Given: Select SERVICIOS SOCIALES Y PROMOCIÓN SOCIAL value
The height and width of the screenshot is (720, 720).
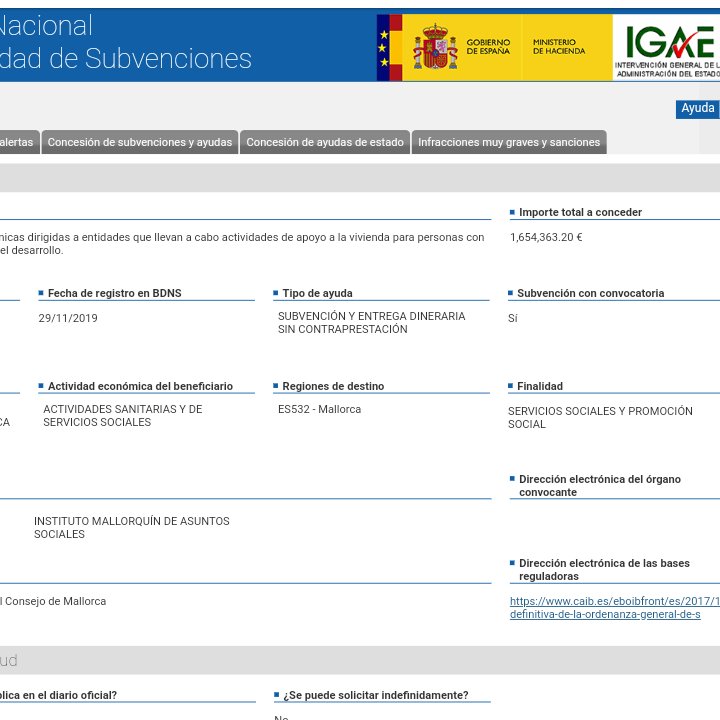Looking at the screenshot, I should [x=600, y=417].
